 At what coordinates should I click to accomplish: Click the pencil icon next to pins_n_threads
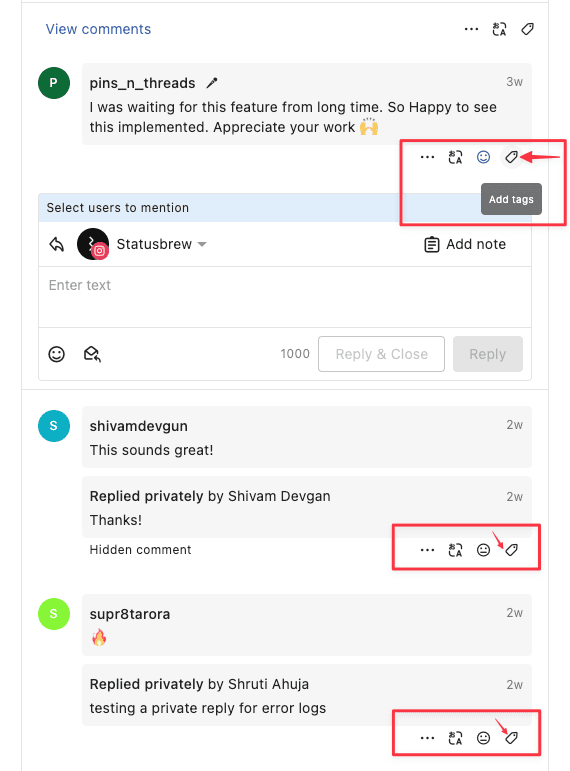(211, 83)
